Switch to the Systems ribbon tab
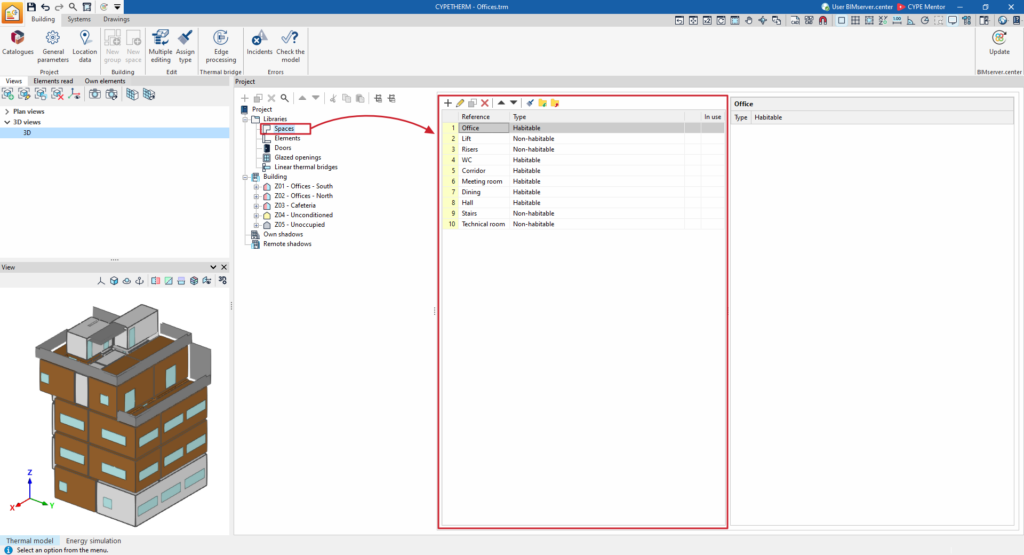This screenshot has height=555, width=1024. tap(79, 19)
